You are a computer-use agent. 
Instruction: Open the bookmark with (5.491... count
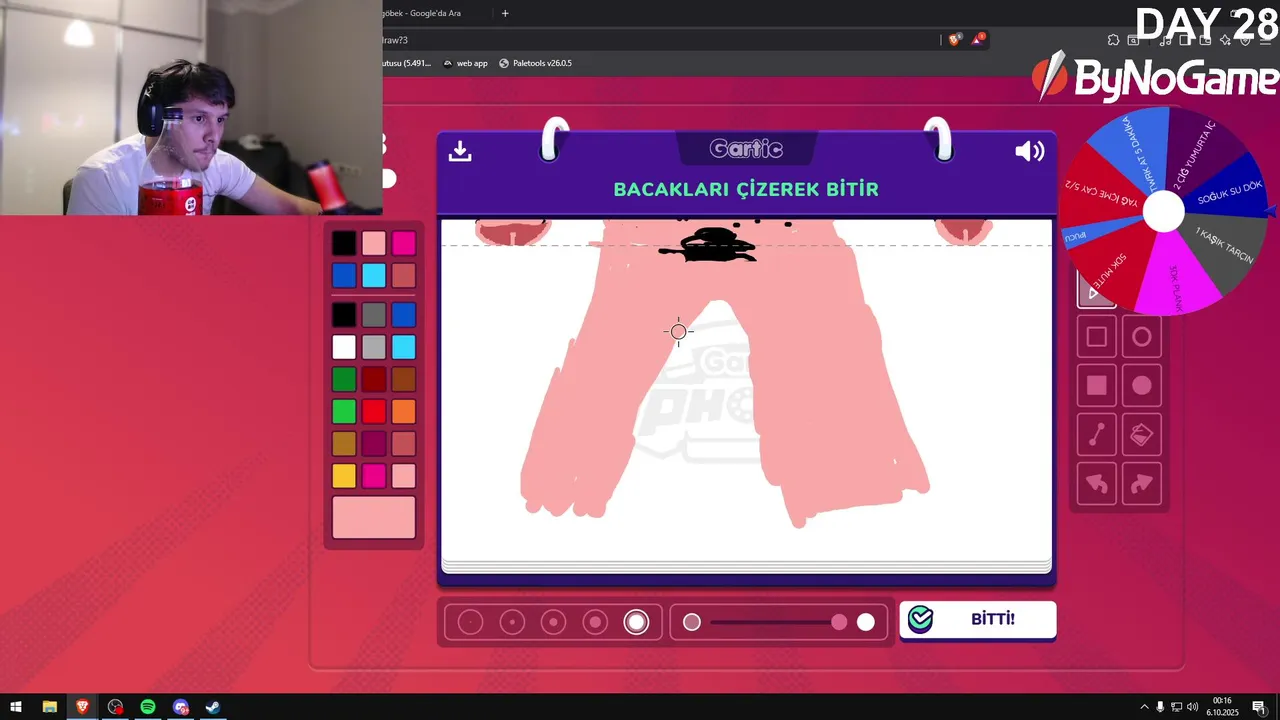click(x=407, y=63)
